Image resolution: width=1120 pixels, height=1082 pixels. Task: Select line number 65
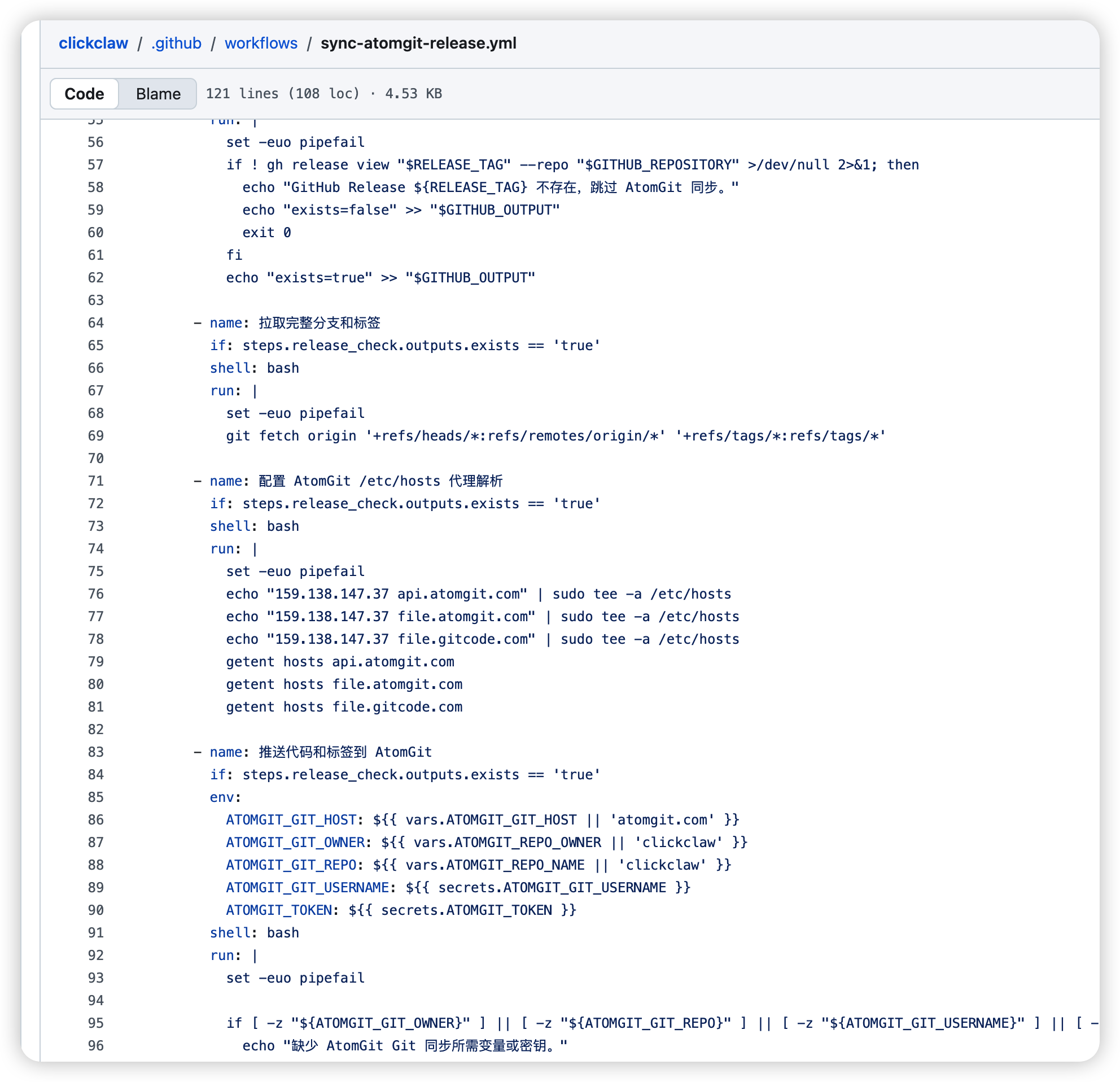95,346
